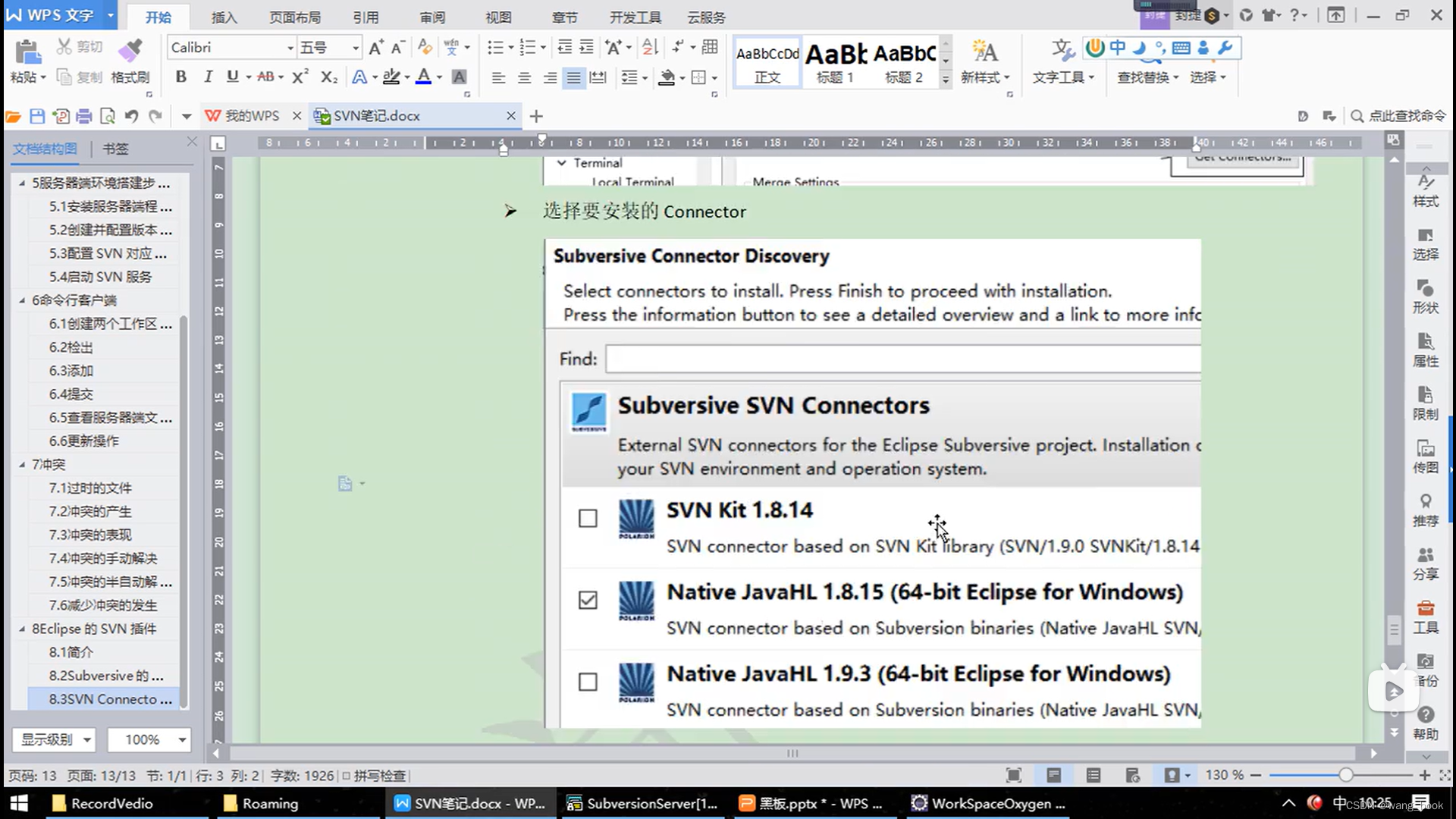Decrease font size with A- icon
1456x819 pixels.
point(397,48)
